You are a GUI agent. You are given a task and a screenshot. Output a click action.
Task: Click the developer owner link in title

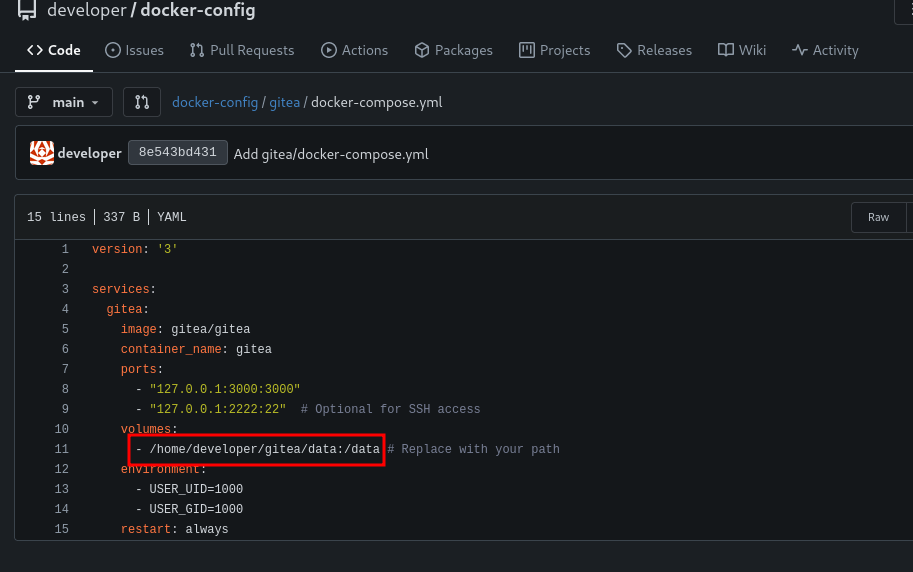click(x=86, y=11)
